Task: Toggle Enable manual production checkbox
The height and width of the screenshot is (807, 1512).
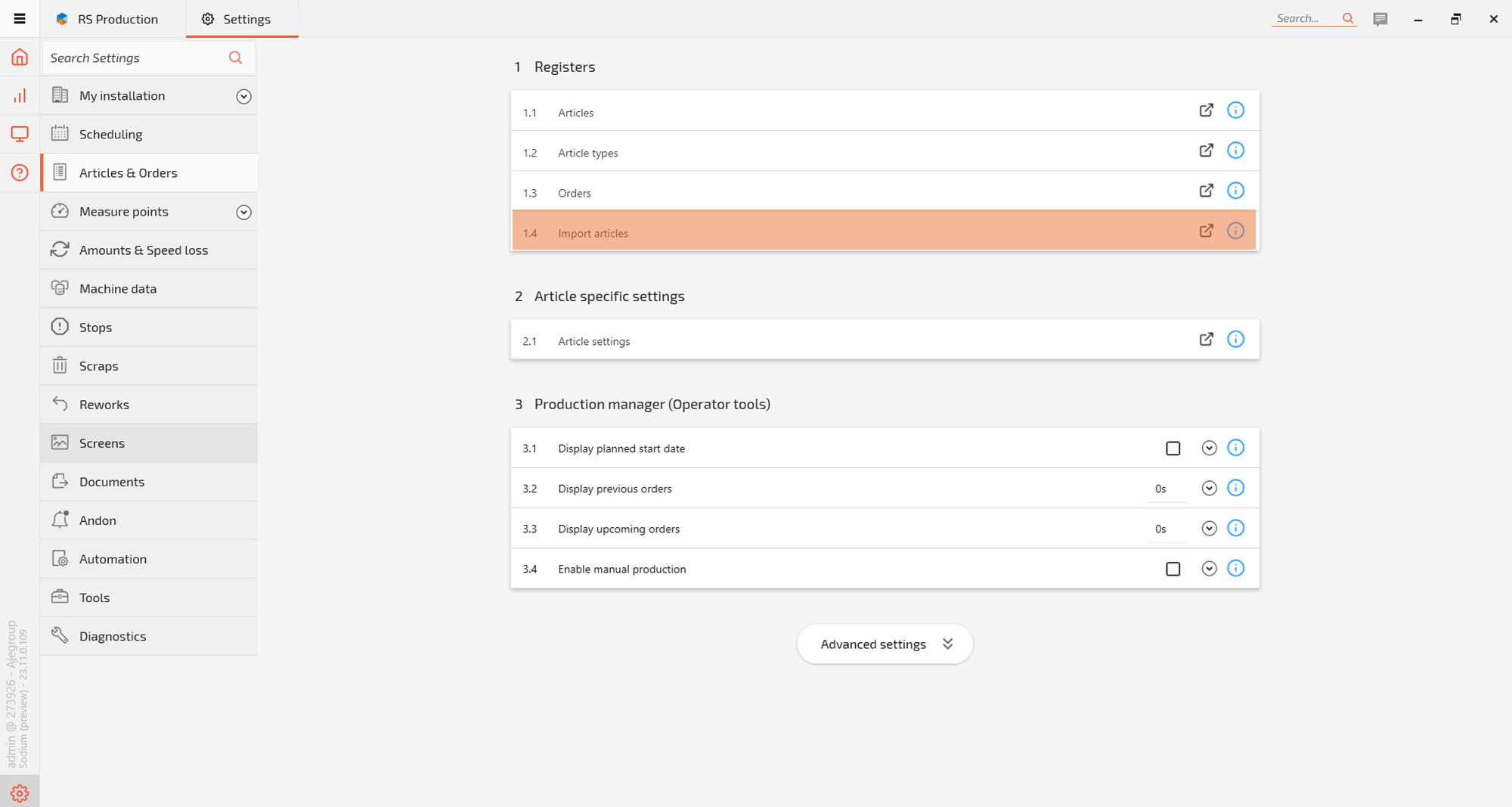Action: (x=1173, y=569)
